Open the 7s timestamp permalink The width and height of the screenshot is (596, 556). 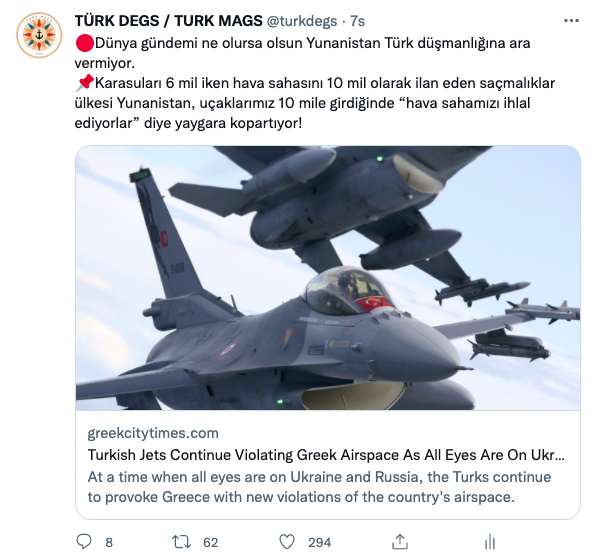[357, 21]
